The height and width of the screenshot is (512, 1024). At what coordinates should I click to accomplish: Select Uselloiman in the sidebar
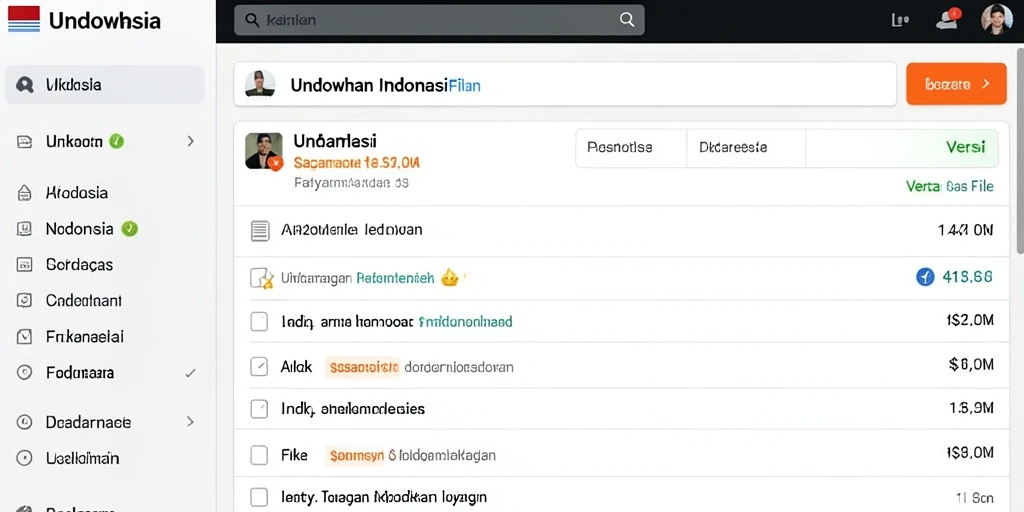coord(82,458)
